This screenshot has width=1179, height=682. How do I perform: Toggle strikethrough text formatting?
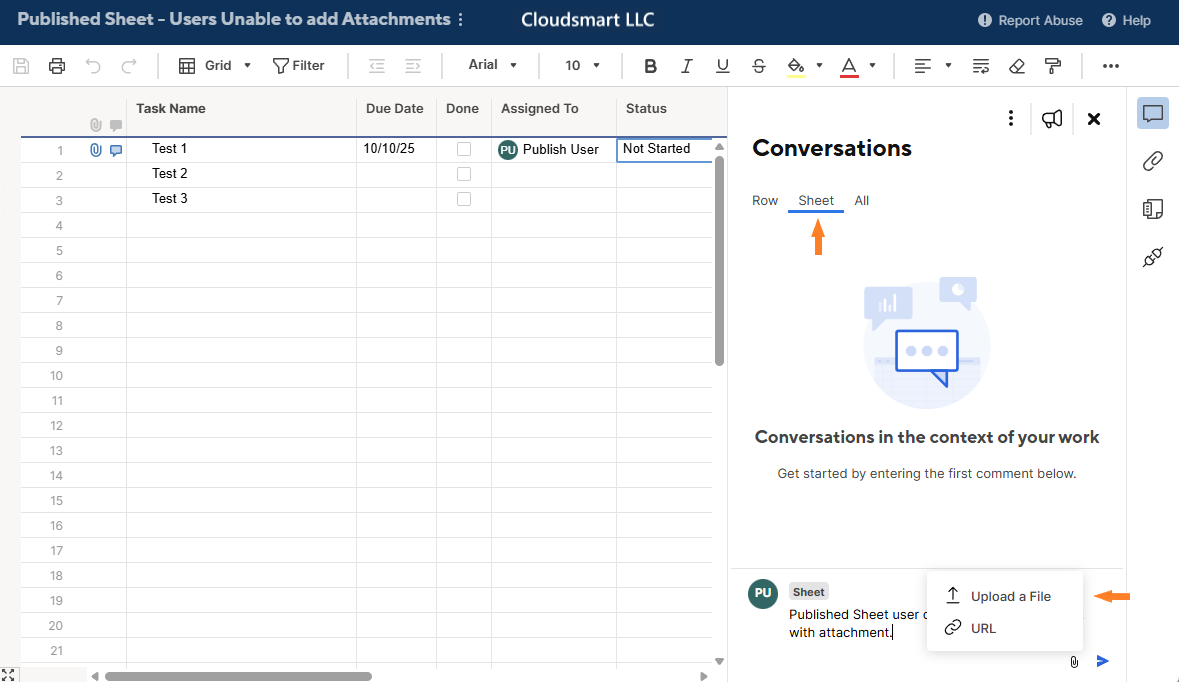coord(759,66)
